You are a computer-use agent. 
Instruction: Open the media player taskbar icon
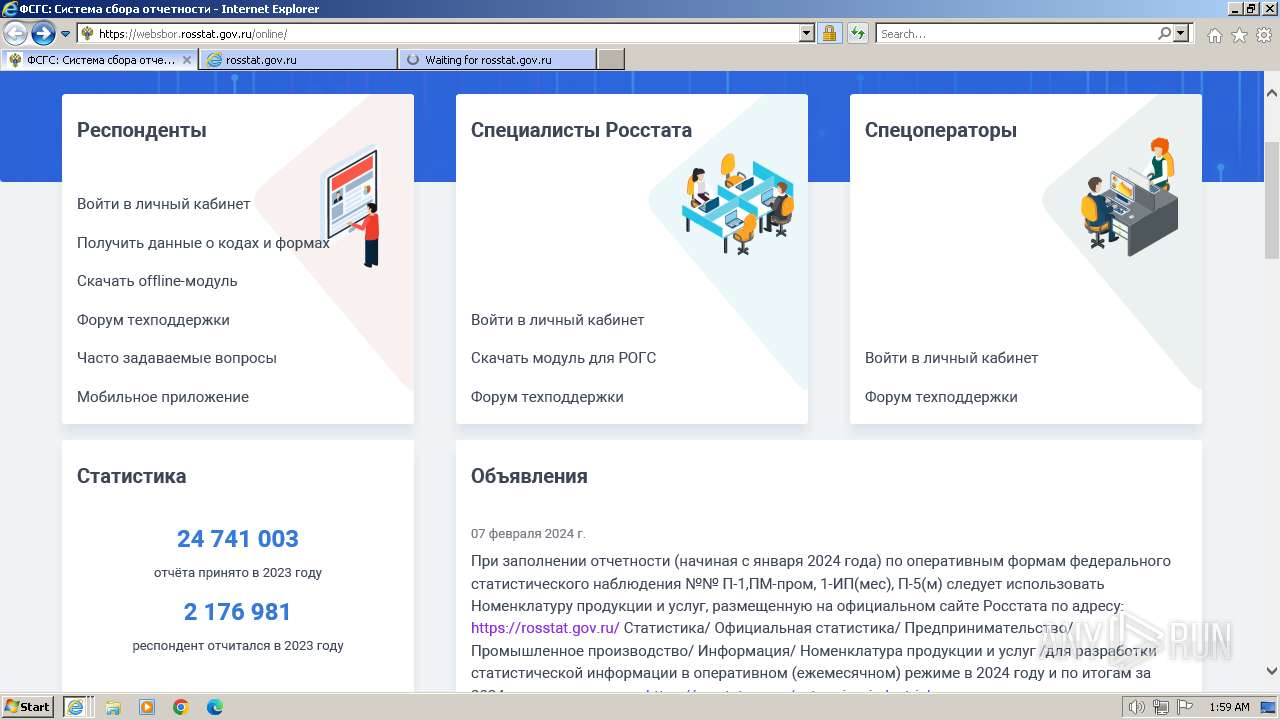[x=147, y=707]
